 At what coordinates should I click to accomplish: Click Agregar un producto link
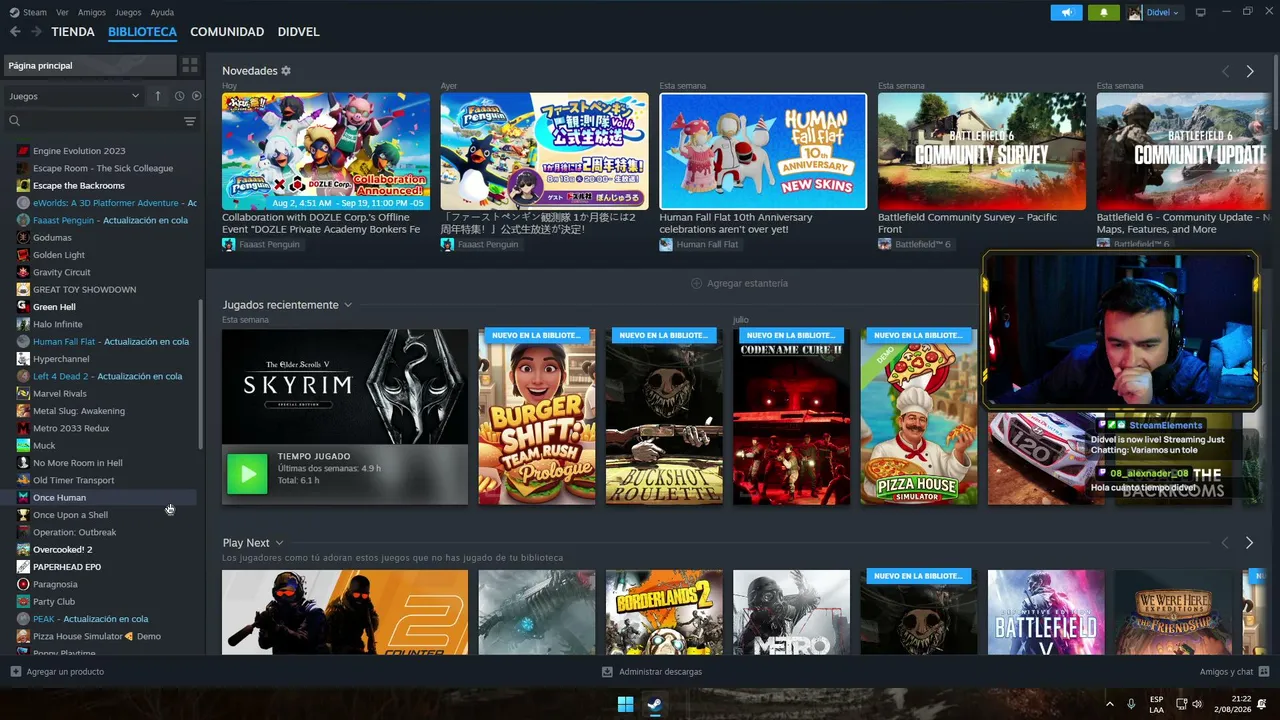(x=65, y=672)
